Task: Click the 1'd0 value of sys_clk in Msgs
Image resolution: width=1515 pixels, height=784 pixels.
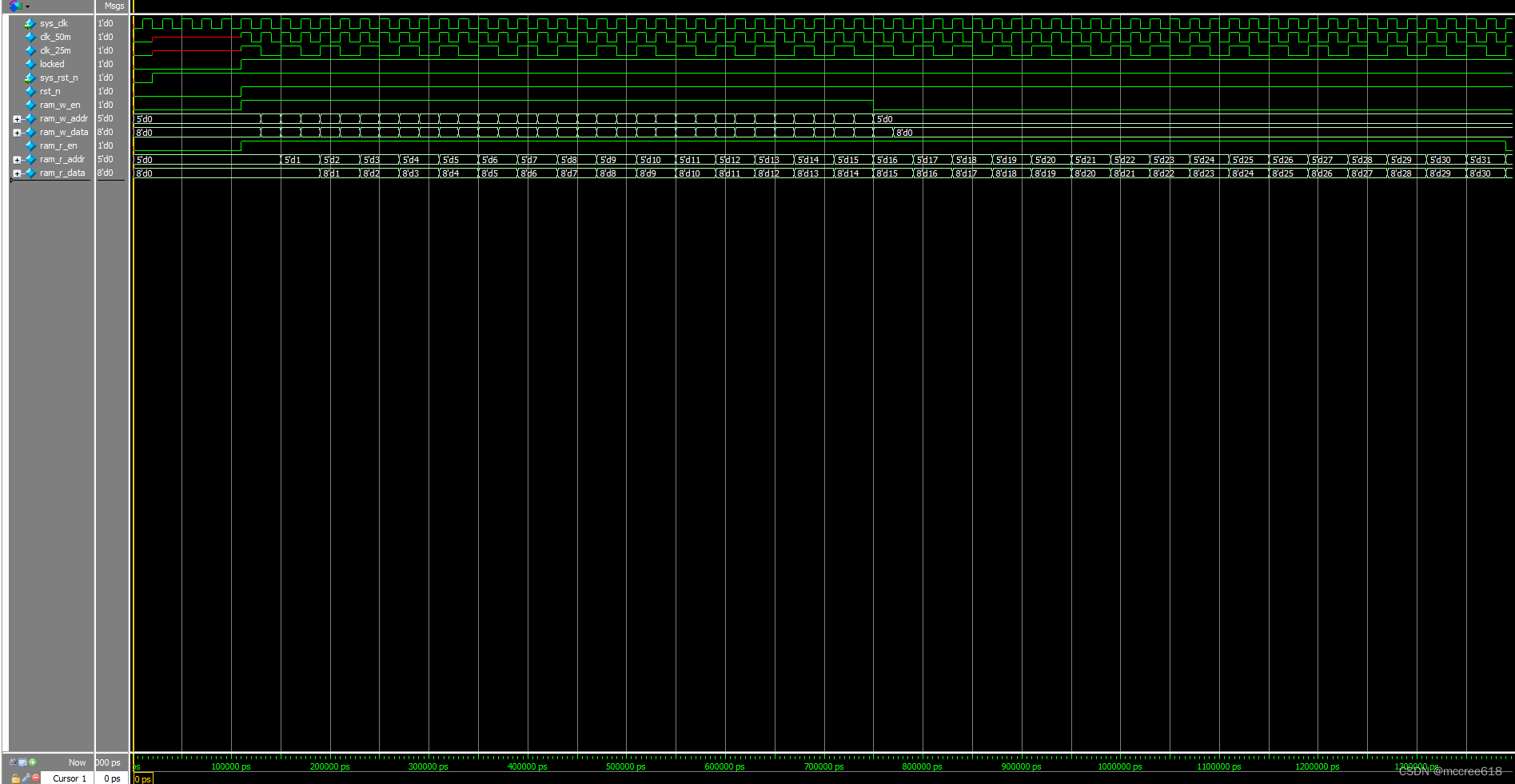Action: point(106,23)
